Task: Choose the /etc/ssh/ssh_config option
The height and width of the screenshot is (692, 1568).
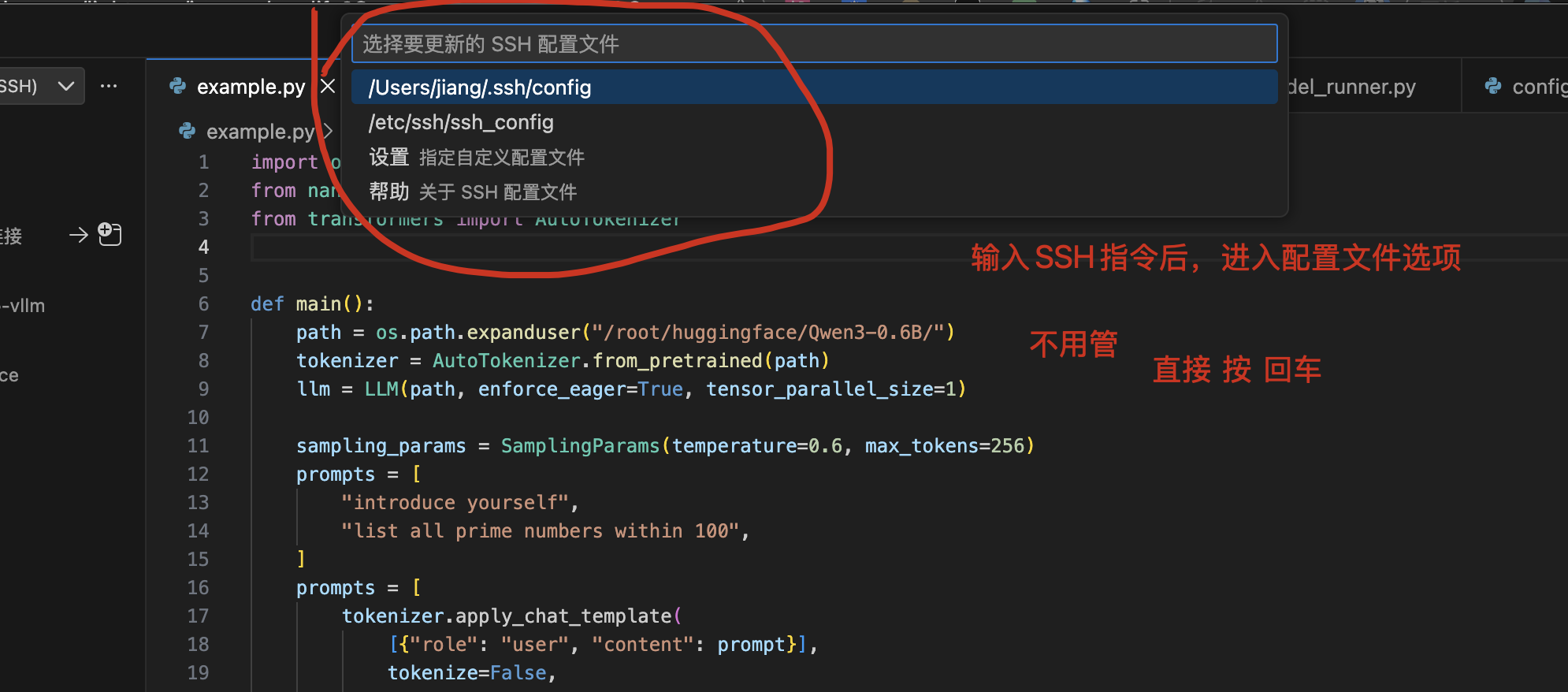Action: [x=461, y=122]
